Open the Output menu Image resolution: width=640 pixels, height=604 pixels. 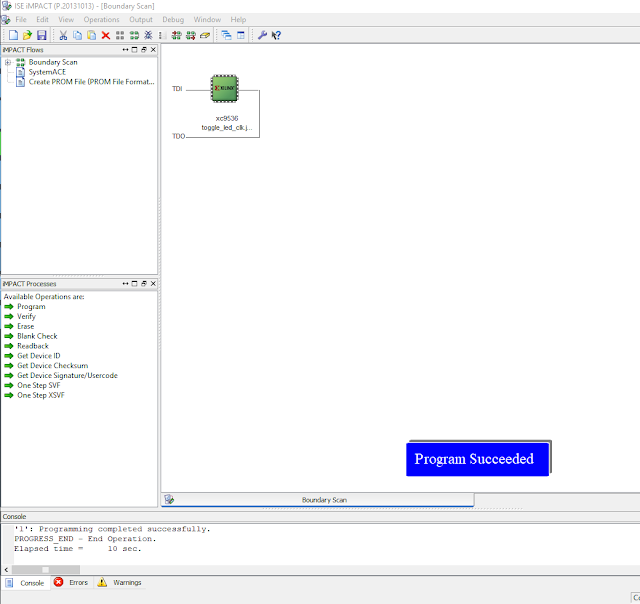tap(141, 19)
